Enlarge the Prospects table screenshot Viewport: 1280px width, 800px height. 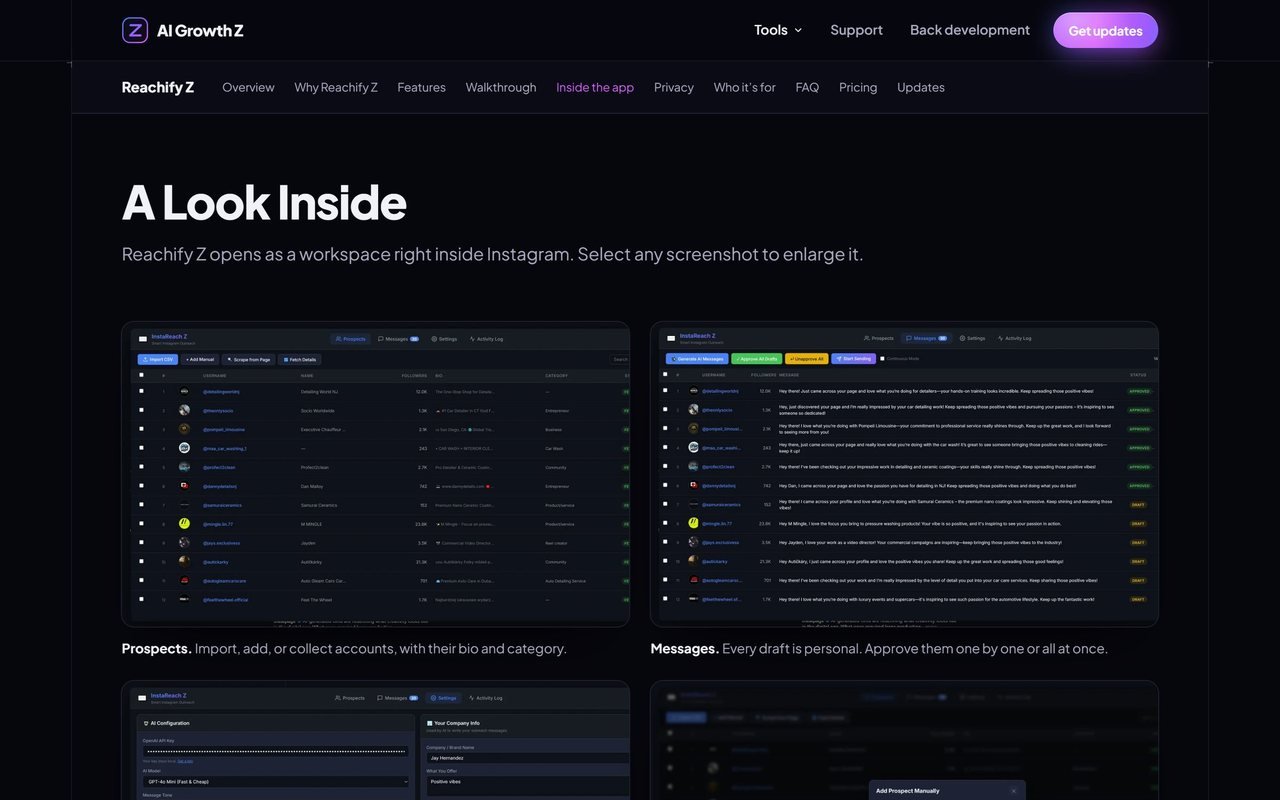[376, 474]
